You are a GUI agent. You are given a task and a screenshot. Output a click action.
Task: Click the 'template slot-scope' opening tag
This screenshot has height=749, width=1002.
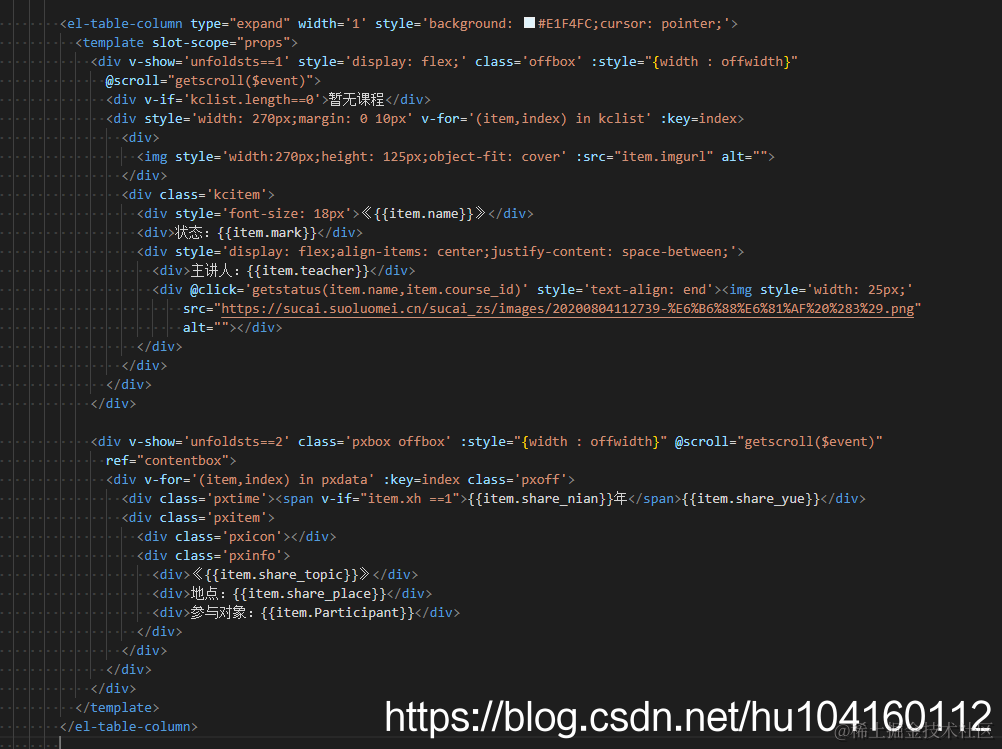coord(187,43)
